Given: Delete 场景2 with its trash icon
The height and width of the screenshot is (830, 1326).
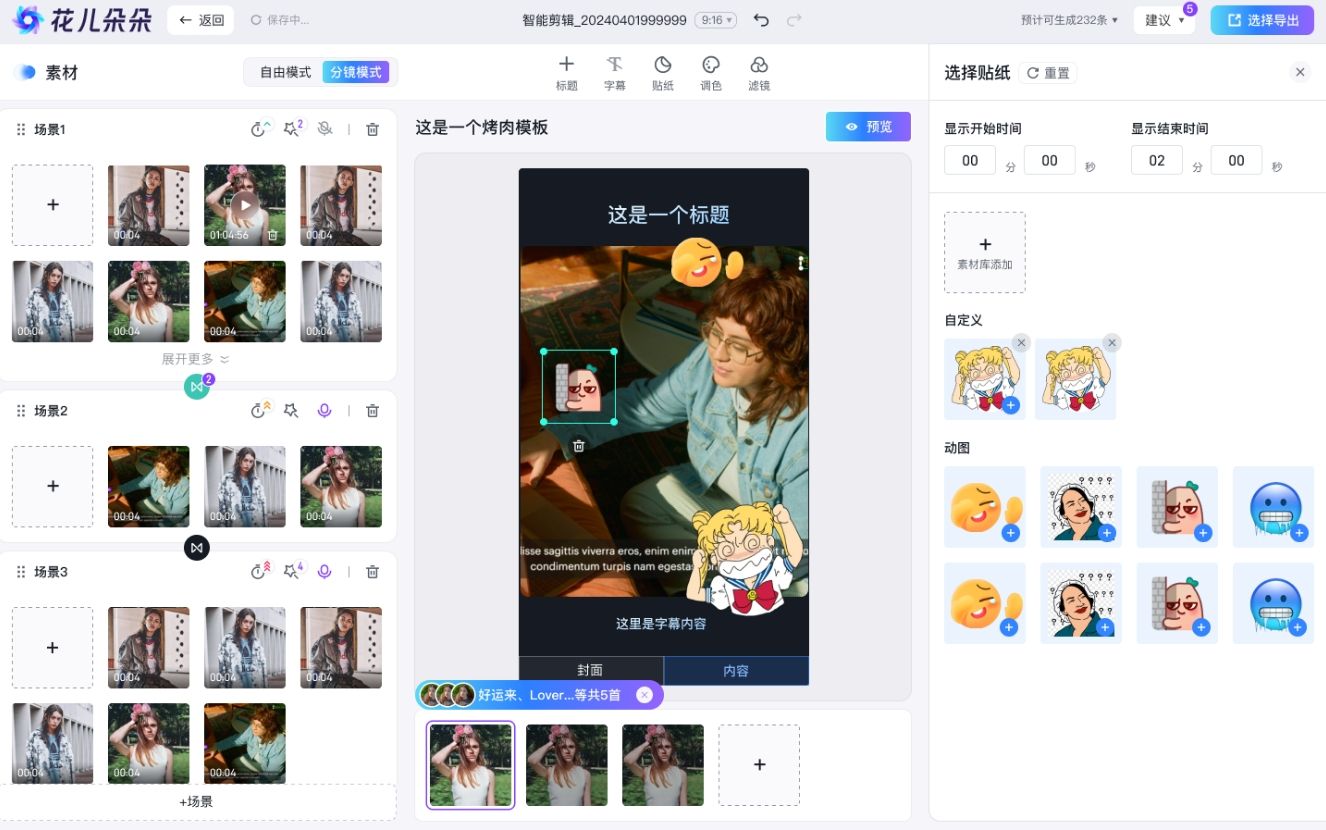Looking at the screenshot, I should (372, 410).
